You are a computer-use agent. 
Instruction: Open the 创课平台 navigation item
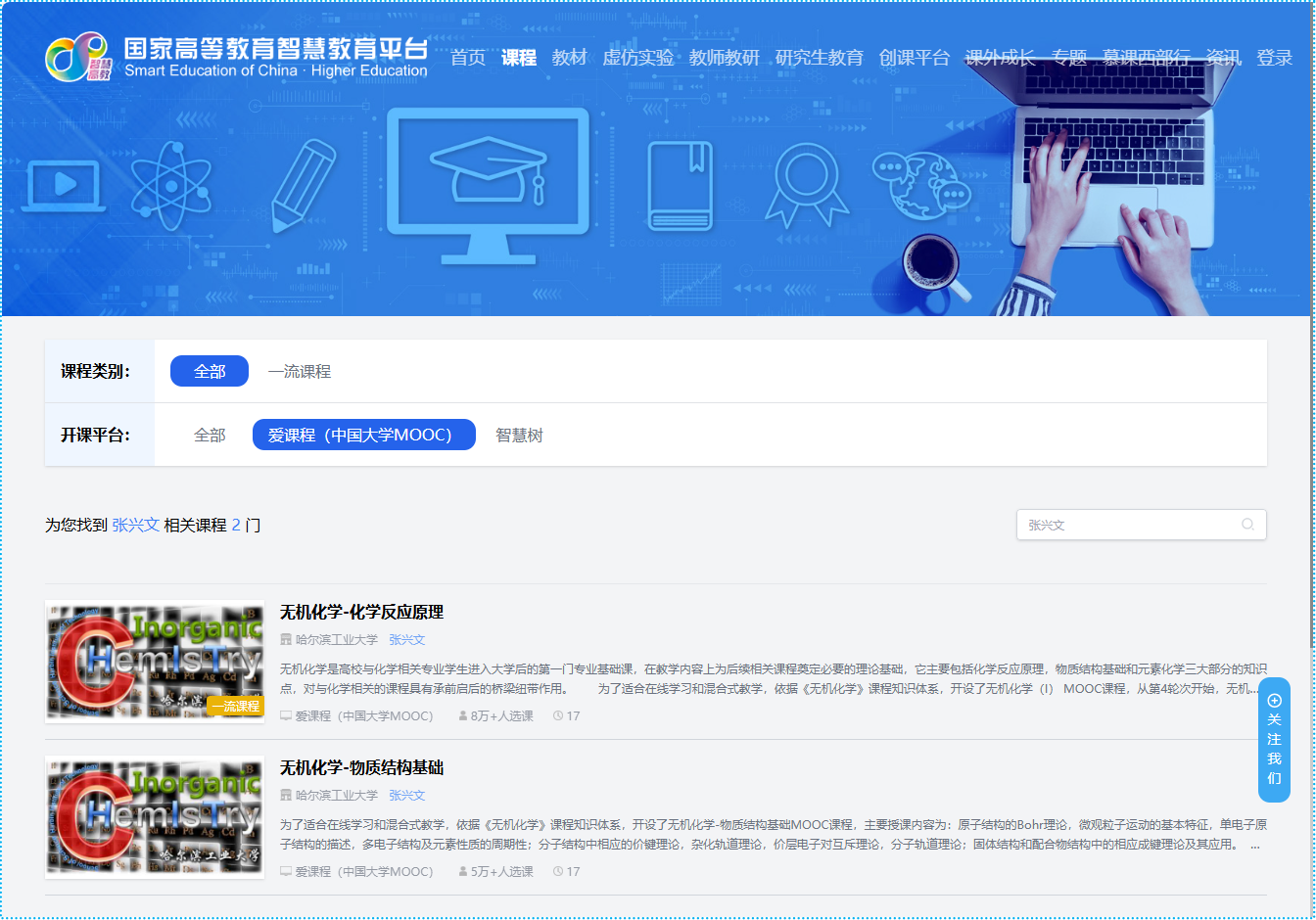pyautogui.click(x=914, y=58)
